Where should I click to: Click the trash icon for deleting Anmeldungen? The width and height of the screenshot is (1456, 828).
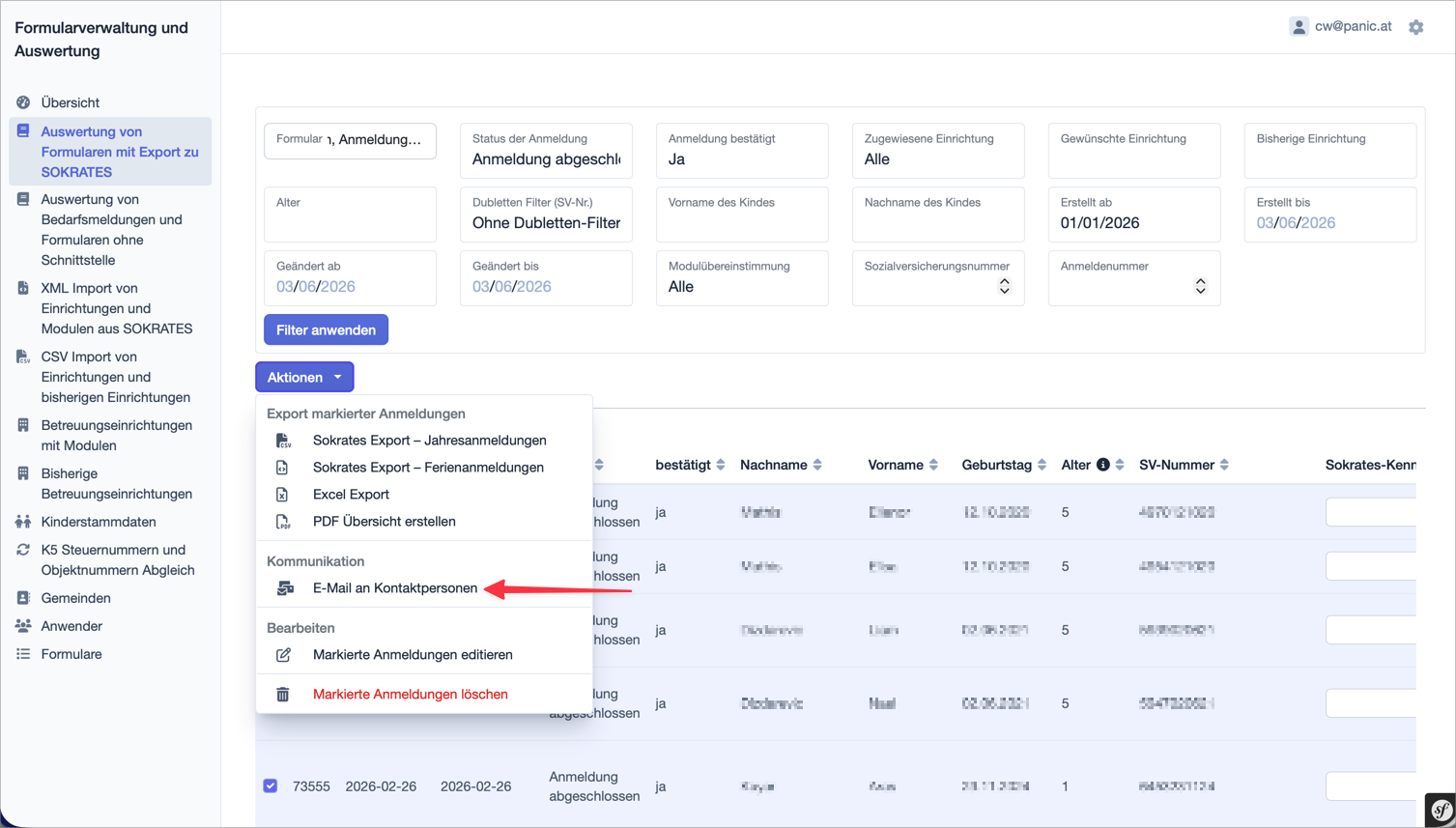(x=283, y=694)
